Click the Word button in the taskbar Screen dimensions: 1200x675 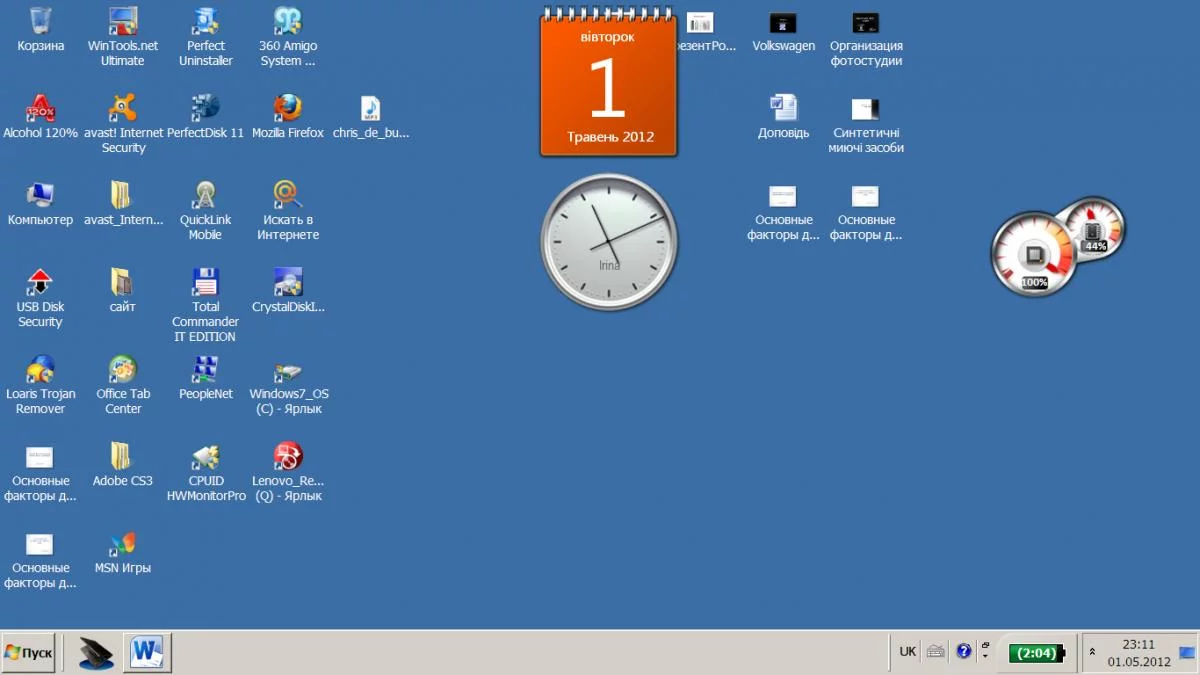point(147,653)
